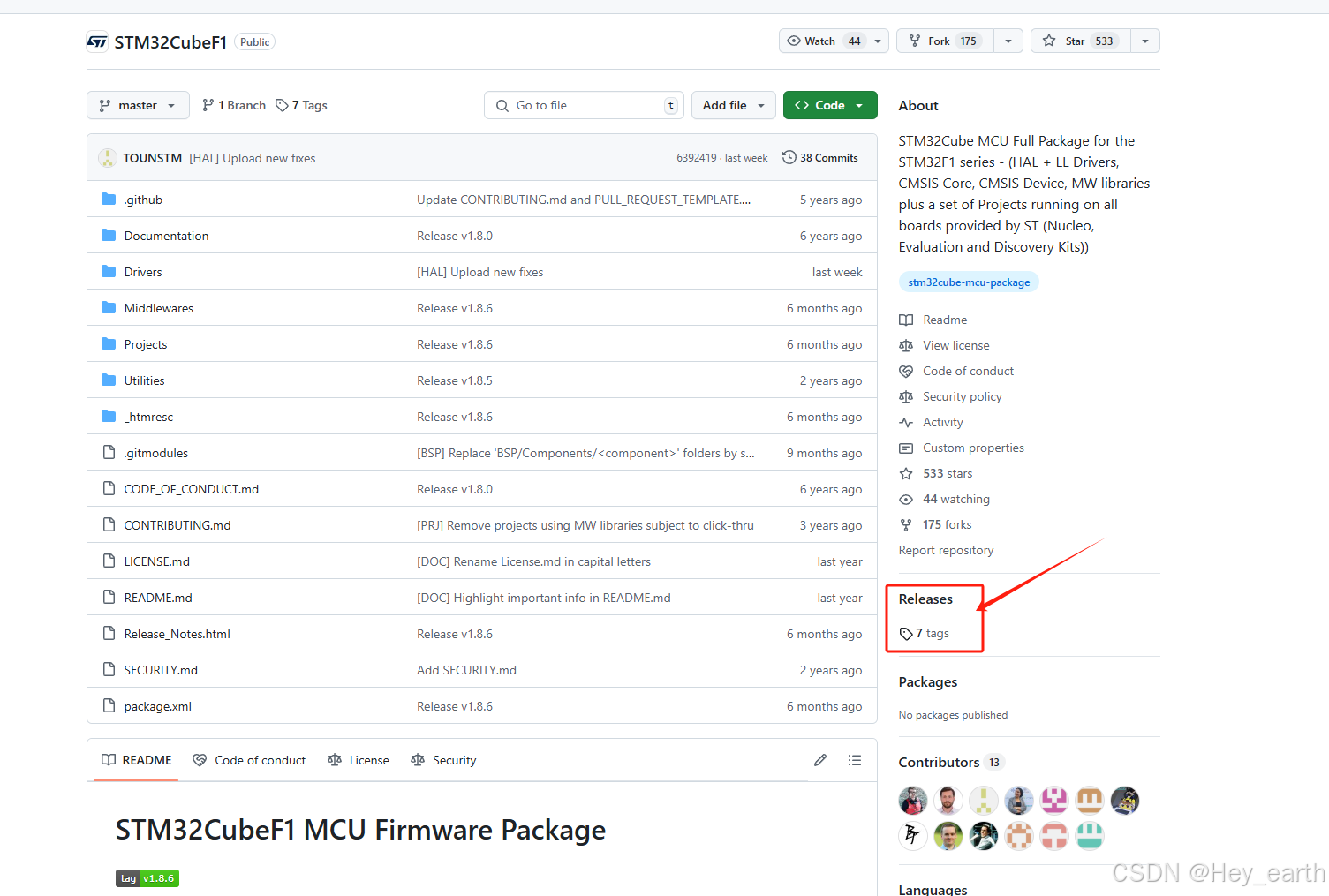Open the README.md file
The image size is (1329, 896).
point(158,598)
